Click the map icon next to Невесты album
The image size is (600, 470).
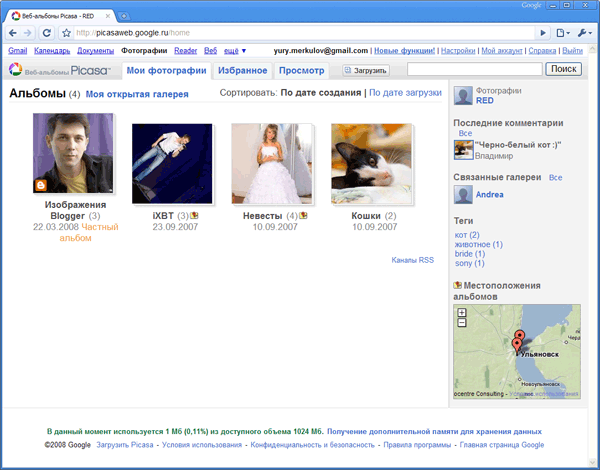[x=303, y=216]
